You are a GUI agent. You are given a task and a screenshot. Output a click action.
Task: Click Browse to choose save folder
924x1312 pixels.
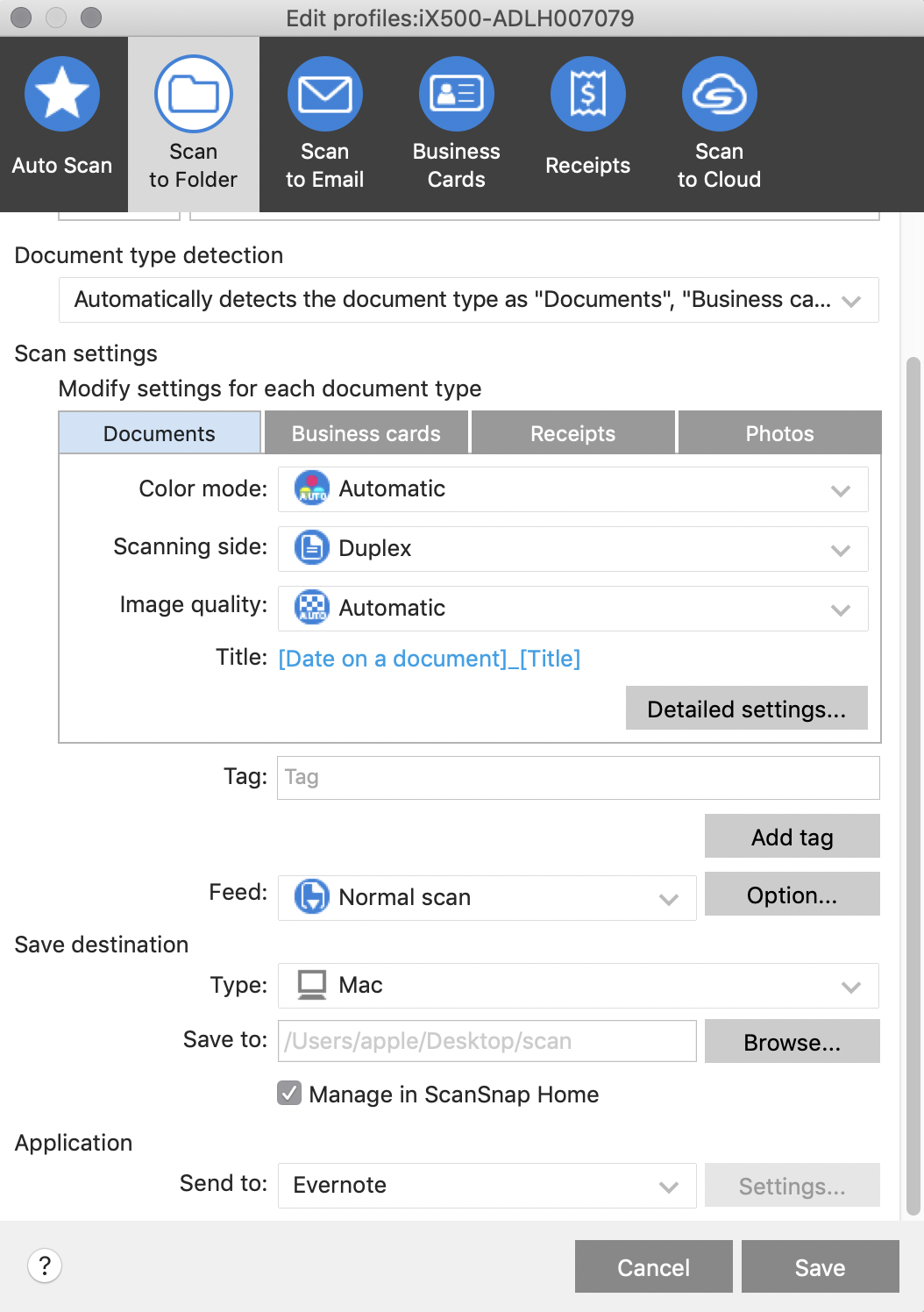(x=793, y=1042)
